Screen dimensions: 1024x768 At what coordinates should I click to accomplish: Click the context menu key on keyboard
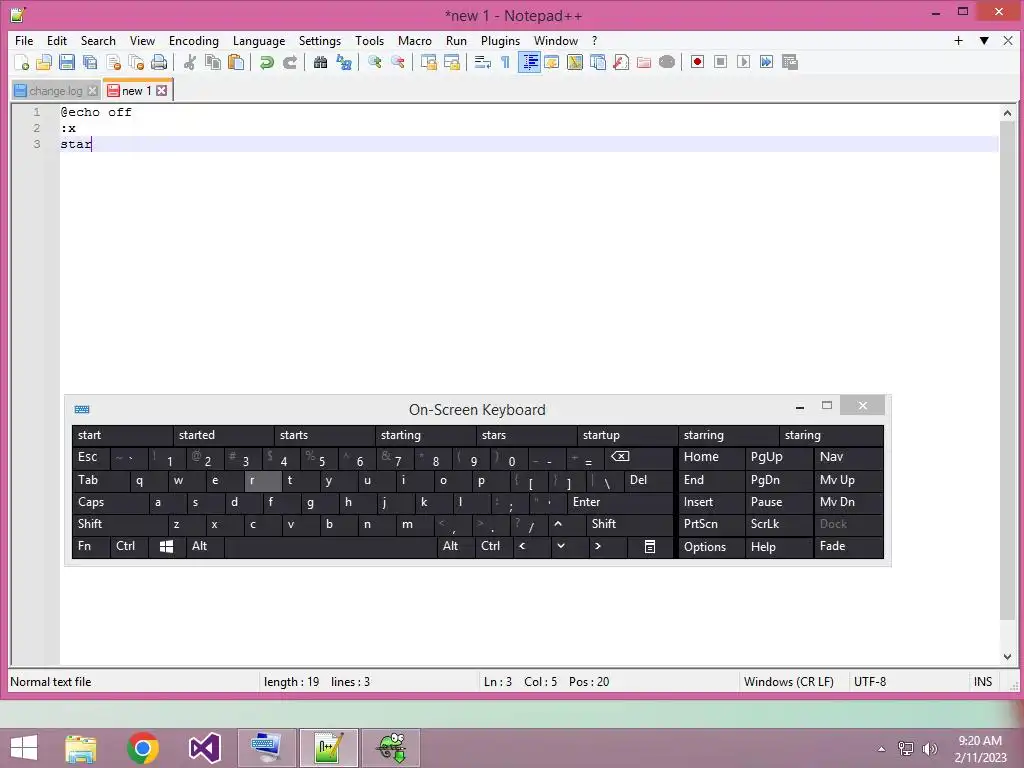coord(650,546)
